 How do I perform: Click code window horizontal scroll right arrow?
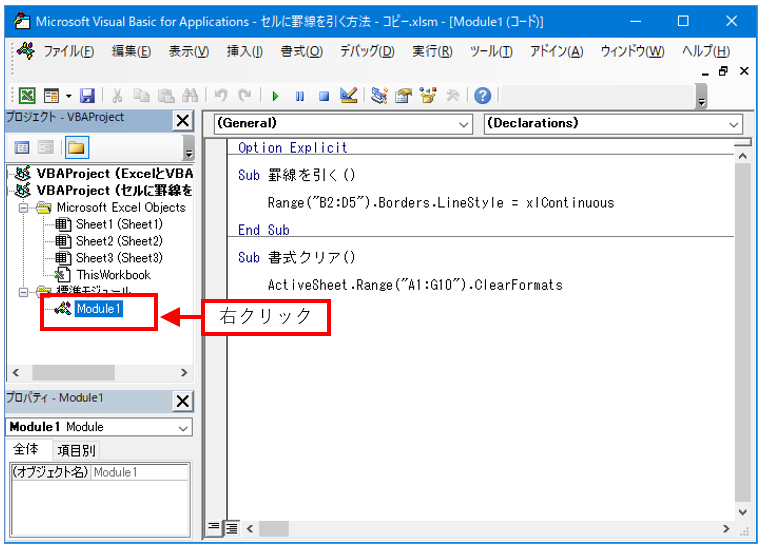pyautogui.click(x=726, y=529)
